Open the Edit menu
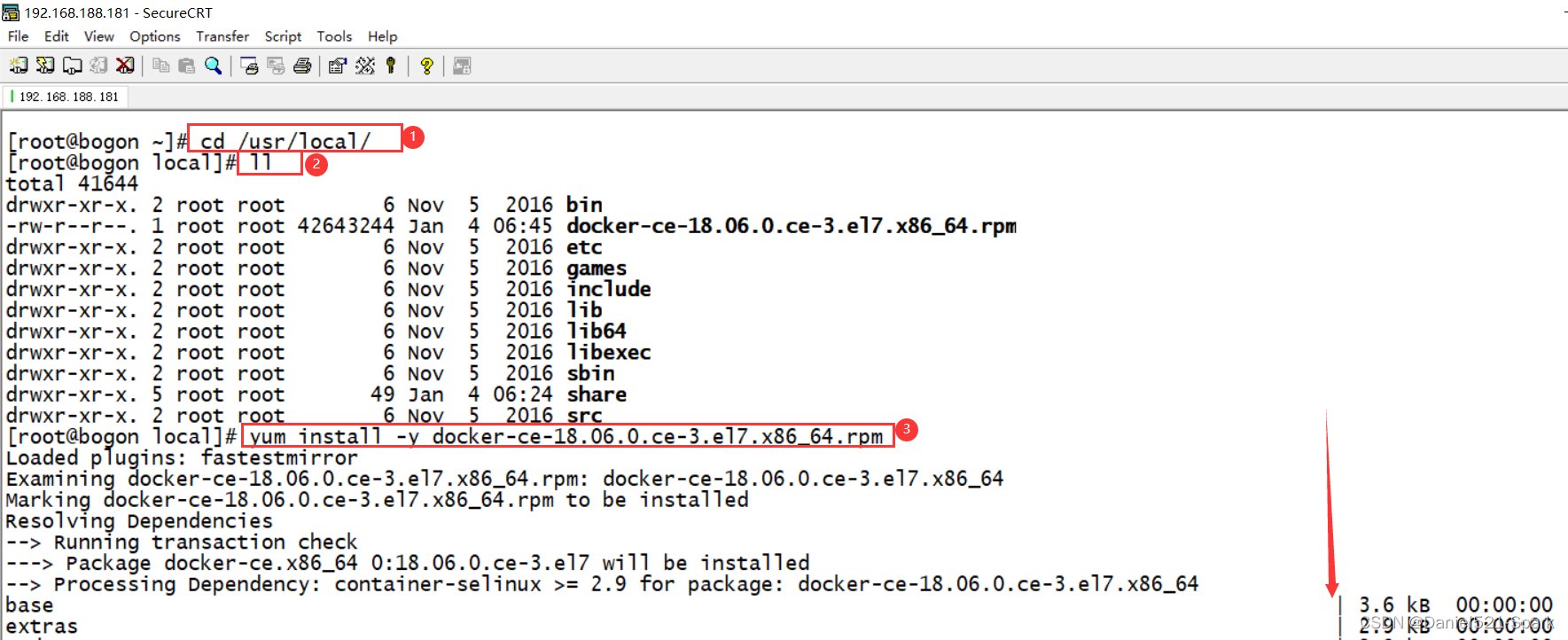Viewport: 1568px width, 640px height. 57,36
